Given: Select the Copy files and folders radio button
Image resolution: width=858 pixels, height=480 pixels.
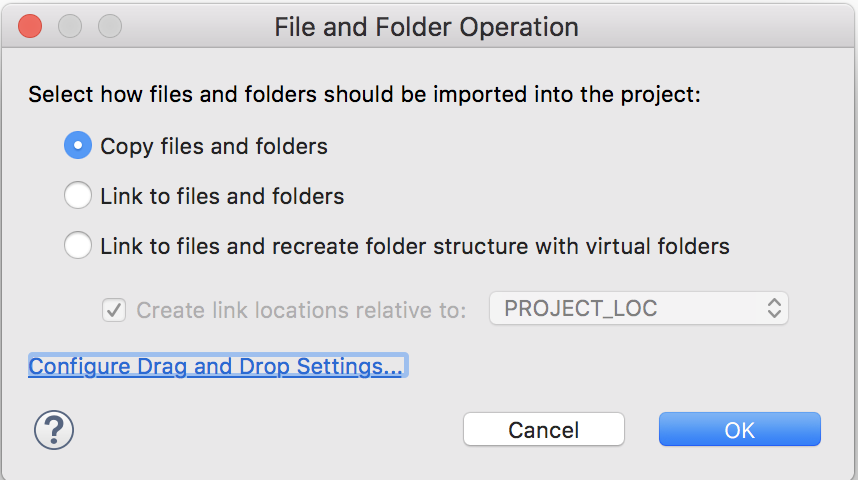Looking at the screenshot, I should click(x=78, y=146).
